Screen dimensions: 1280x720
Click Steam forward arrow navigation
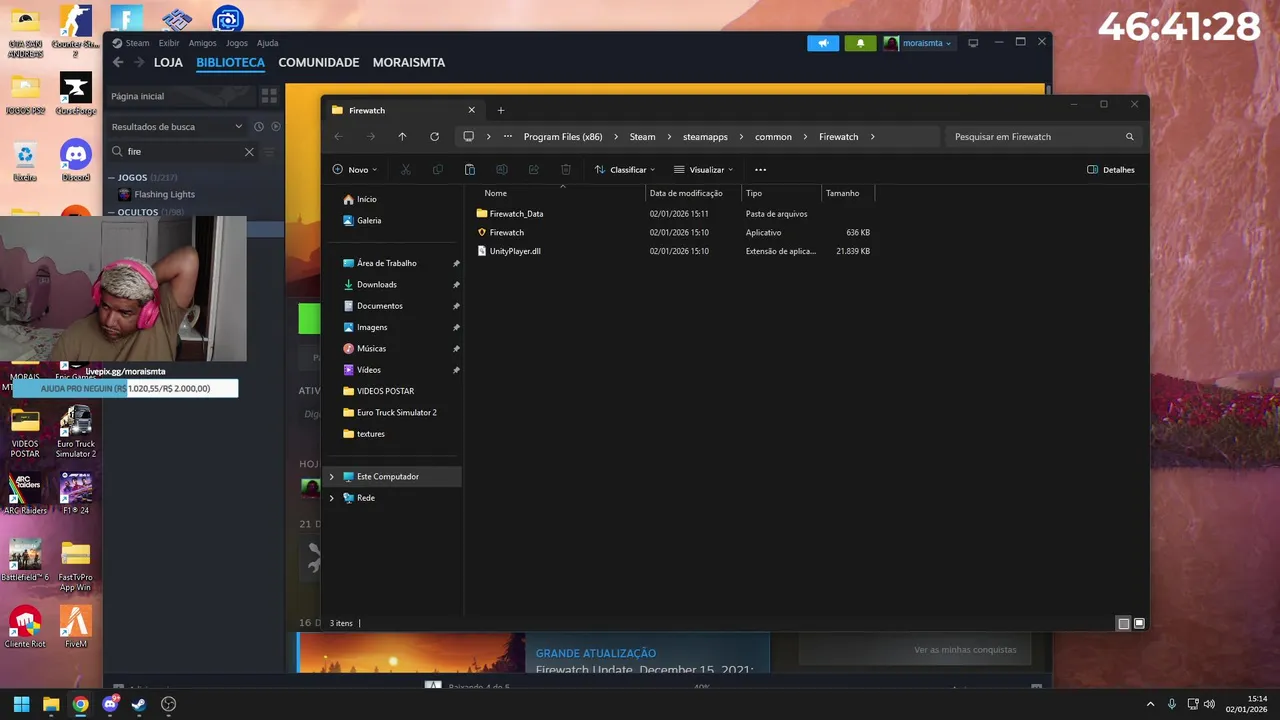[138, 62]
